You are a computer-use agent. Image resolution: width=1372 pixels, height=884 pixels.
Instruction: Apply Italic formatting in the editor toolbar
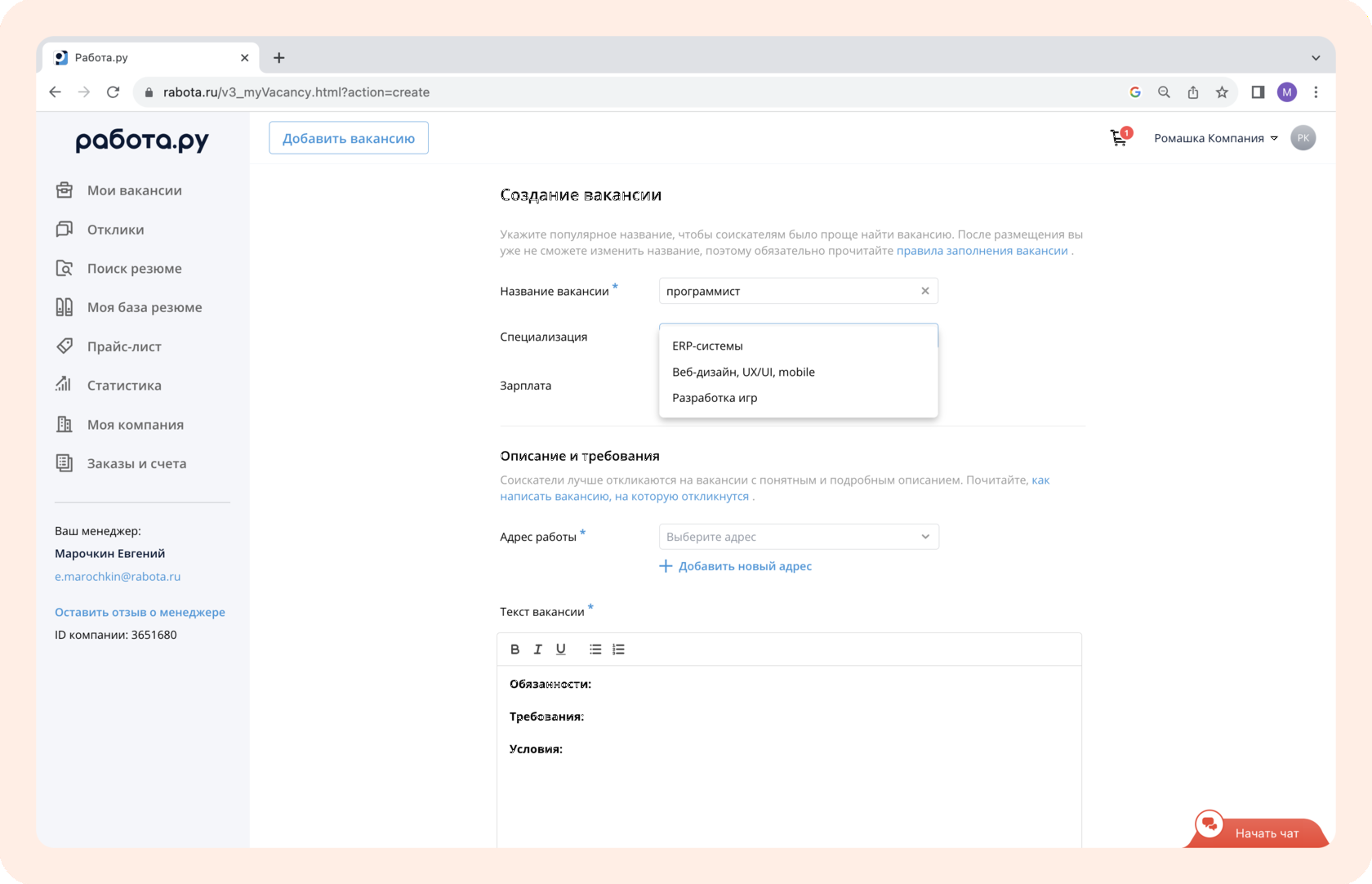[537, 650]
